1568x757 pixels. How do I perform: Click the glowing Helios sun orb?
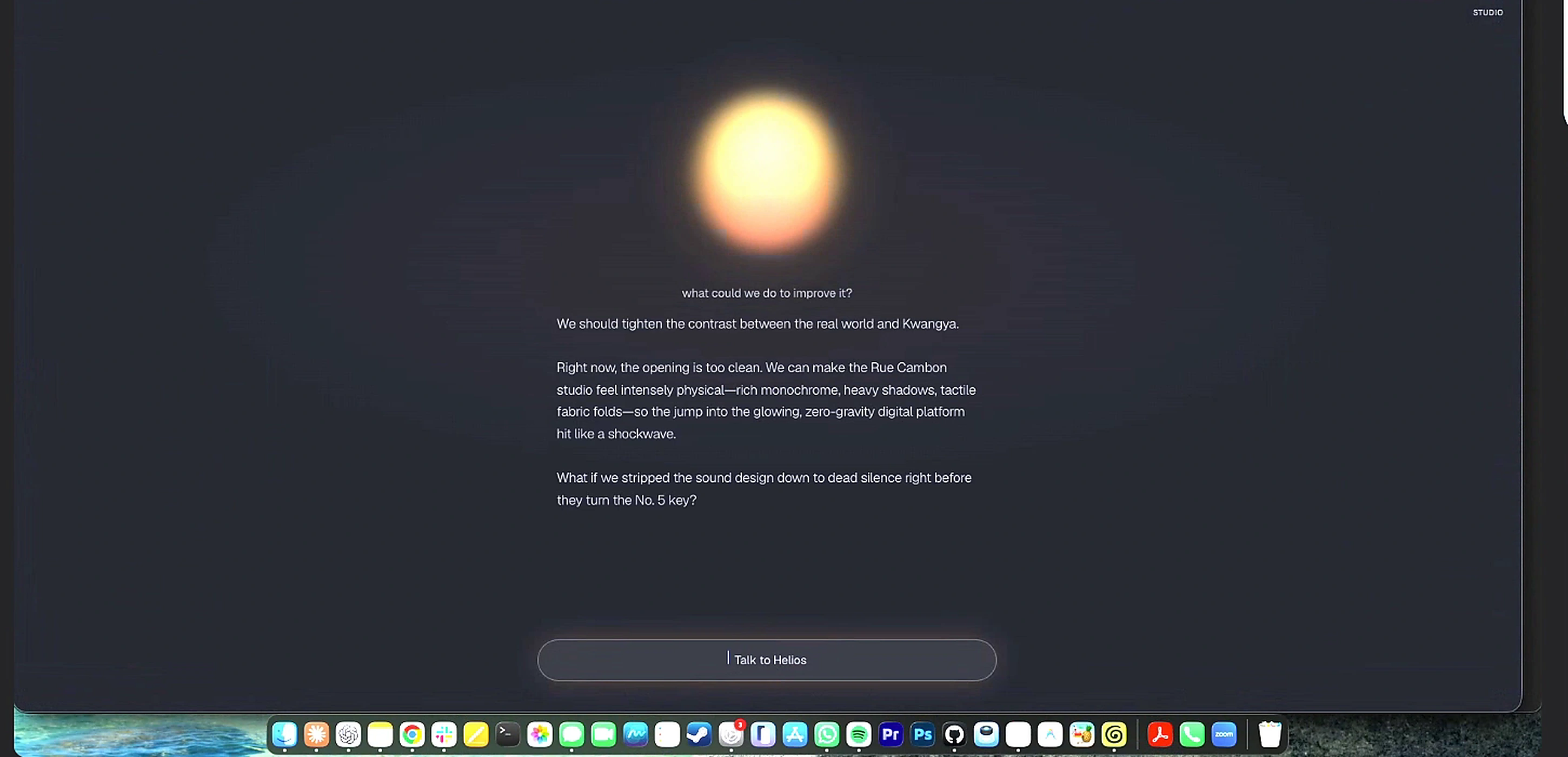(767, 171)
